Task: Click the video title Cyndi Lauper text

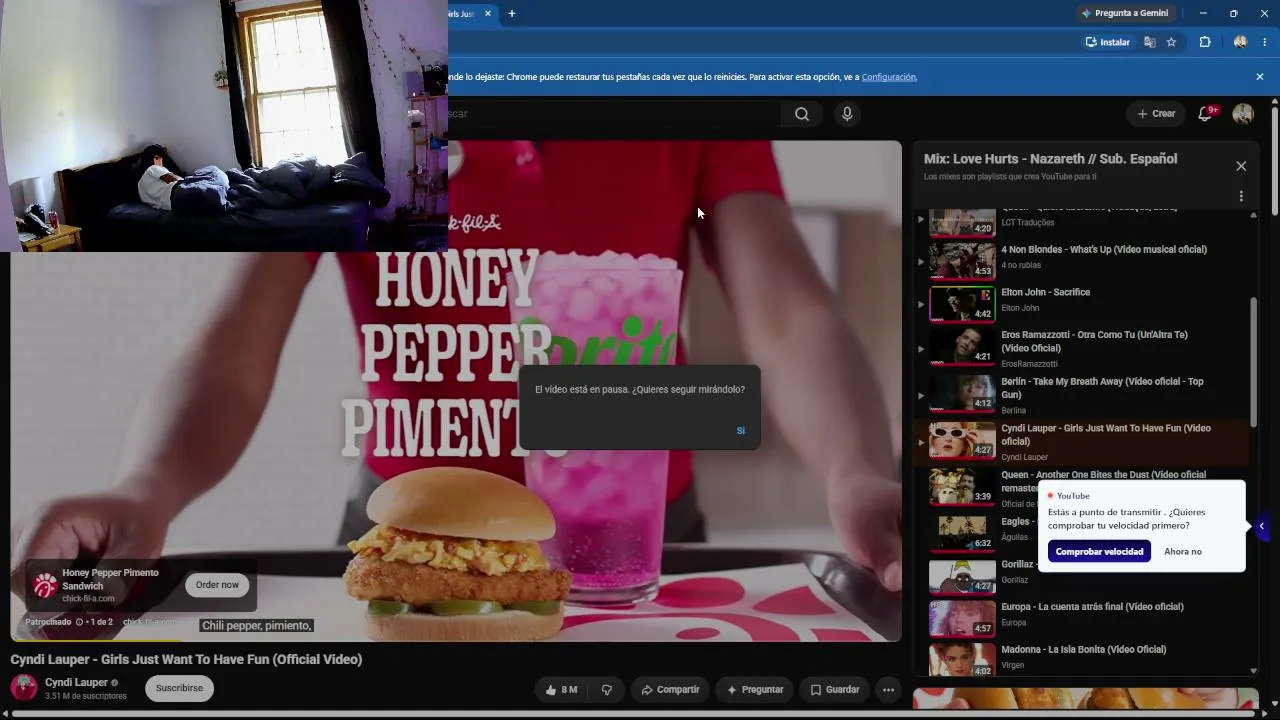Action: pos(186,659)
